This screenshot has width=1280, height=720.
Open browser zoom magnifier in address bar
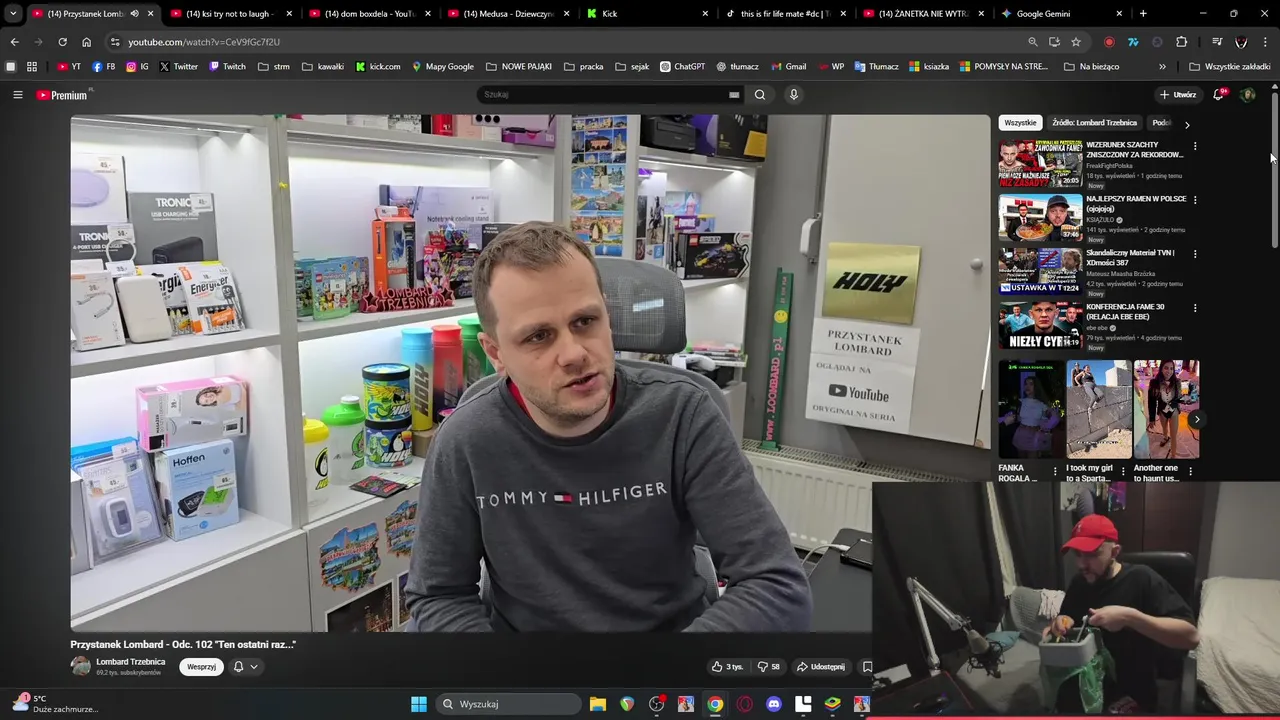(1033, 42)
